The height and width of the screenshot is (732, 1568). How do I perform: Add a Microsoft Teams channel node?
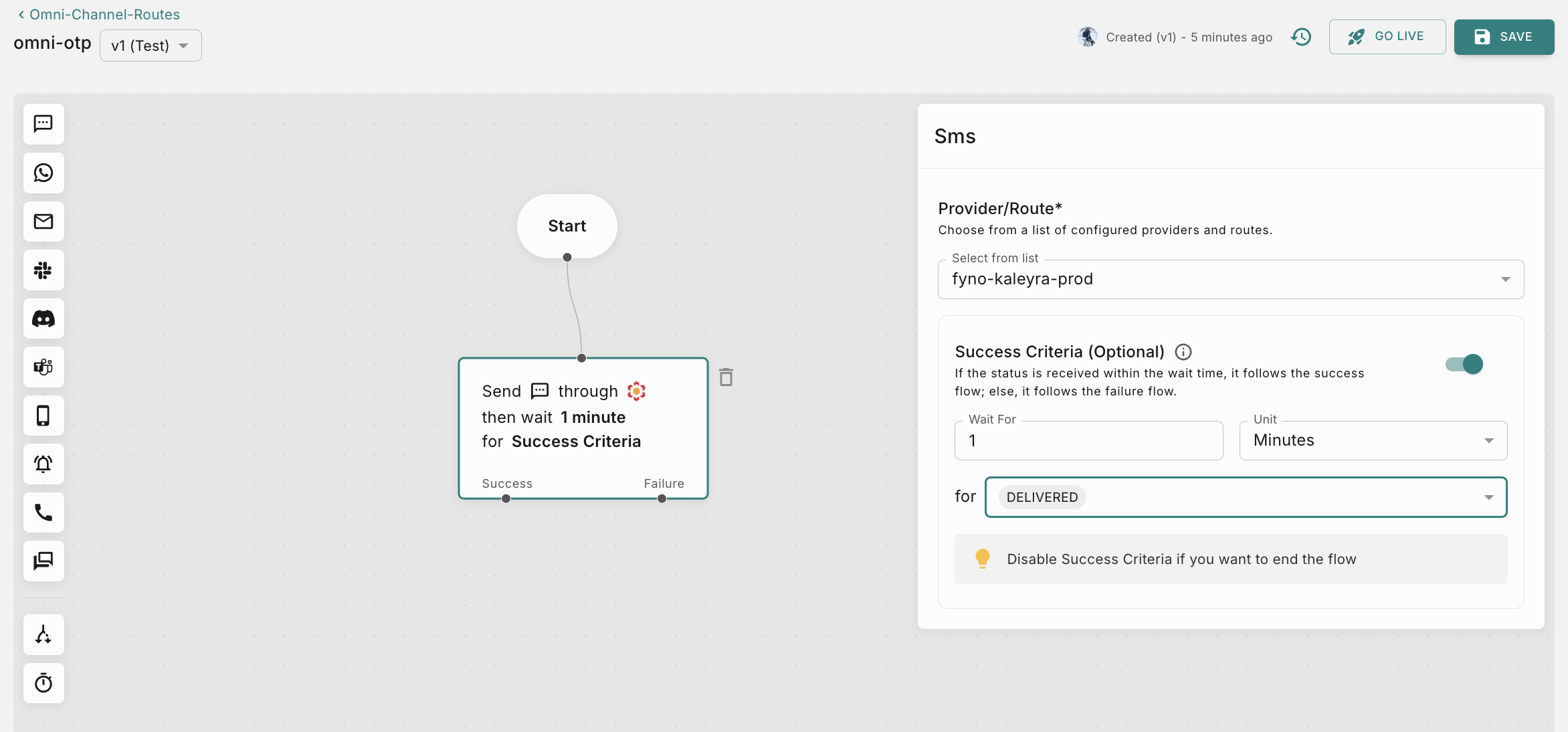point(43,367)
